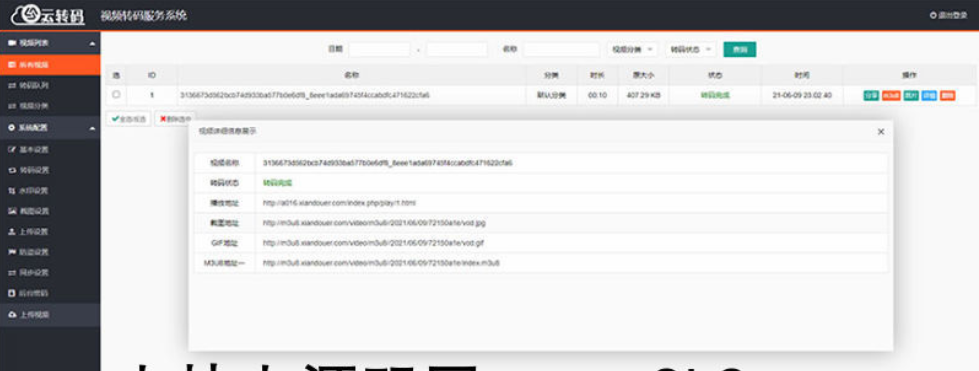Close the video details dialog
This screenshot has width=979, height=371.
pos(880,132)
